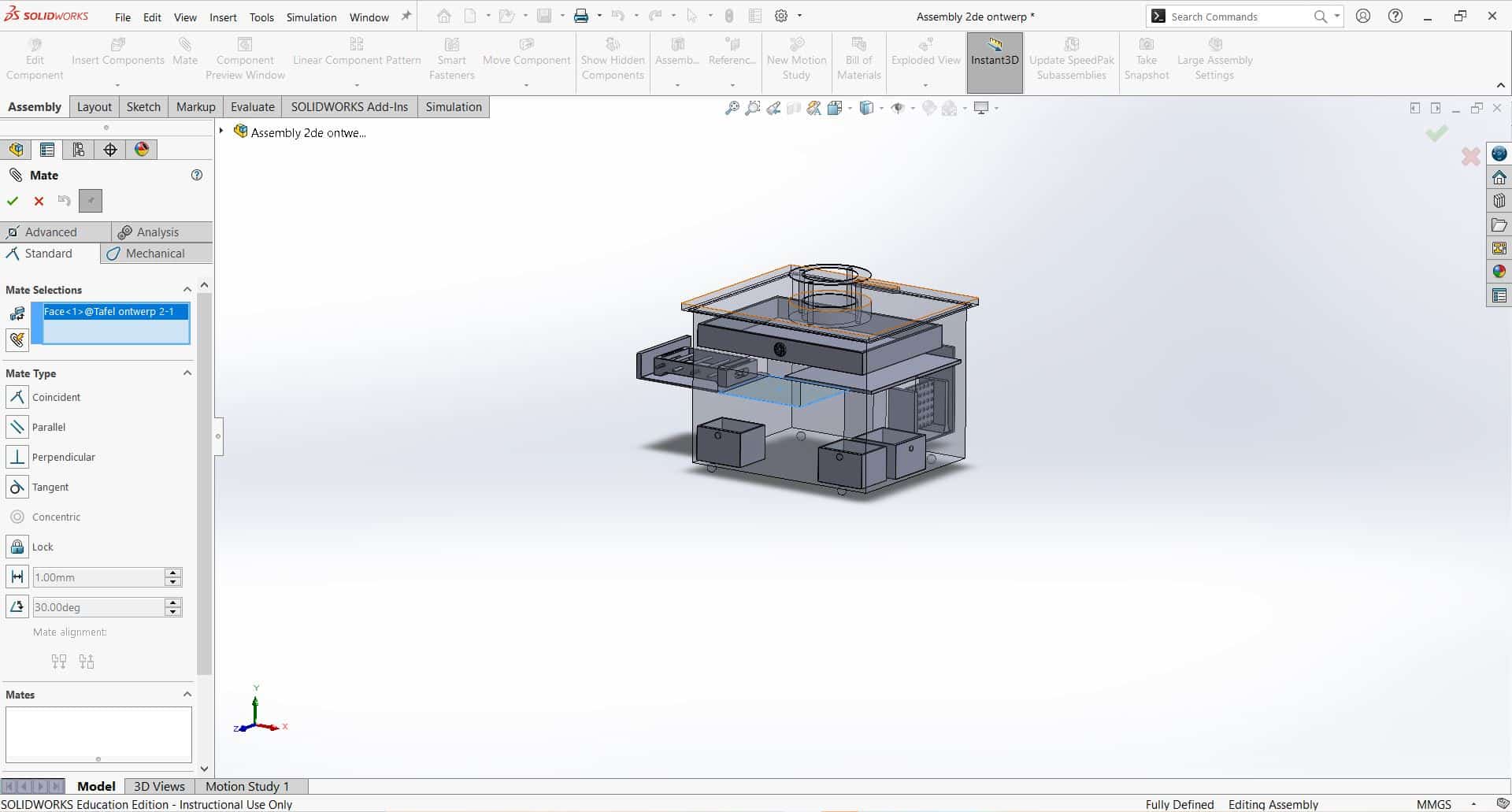This screenshot has height=812, width=1512.
Task: Switch to the Sketch ribbon tab
Action: click(x=143, y=107)
